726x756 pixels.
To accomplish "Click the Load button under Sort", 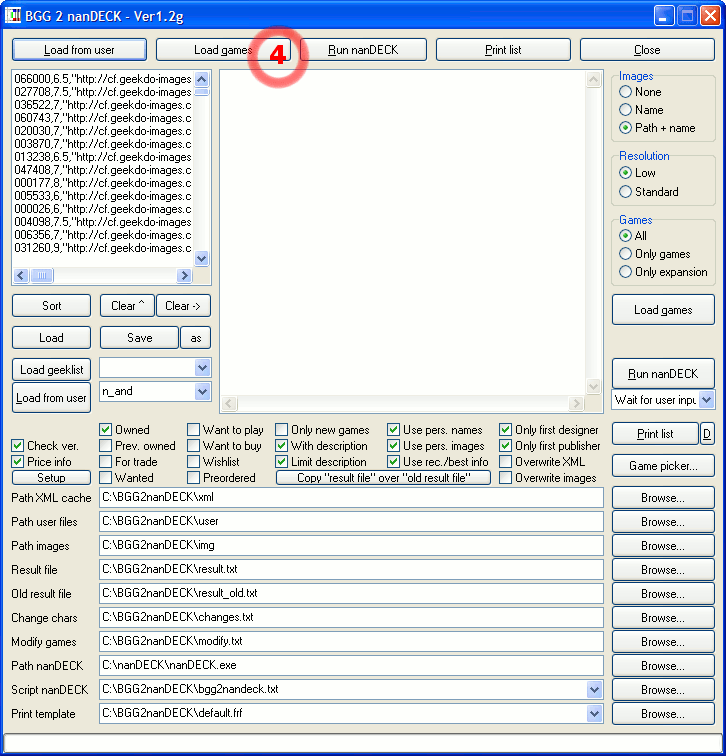I will coord(52,338).
